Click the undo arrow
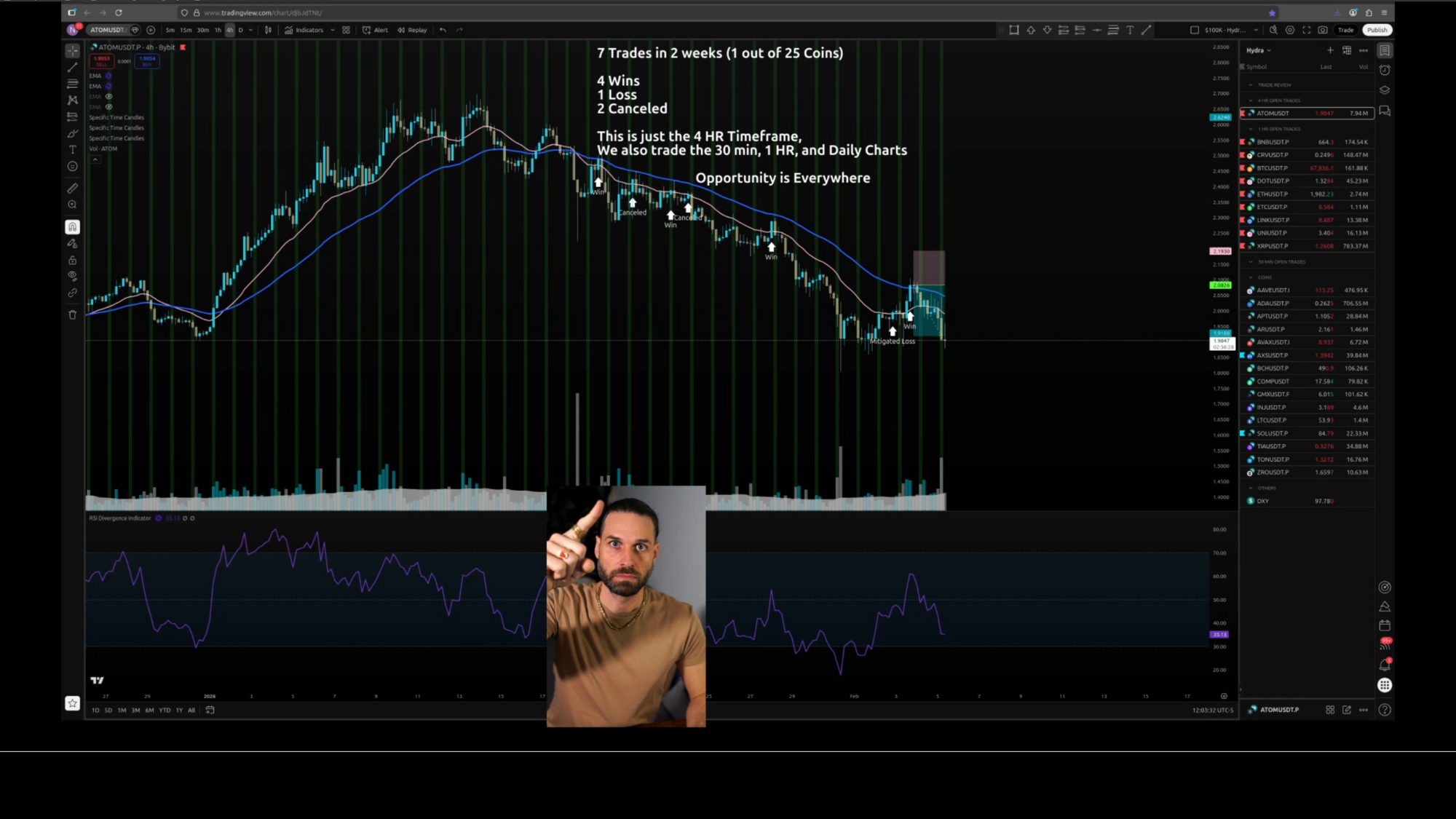The height and width of the screenshot is (819, 1456). click(x=443, y=30)
